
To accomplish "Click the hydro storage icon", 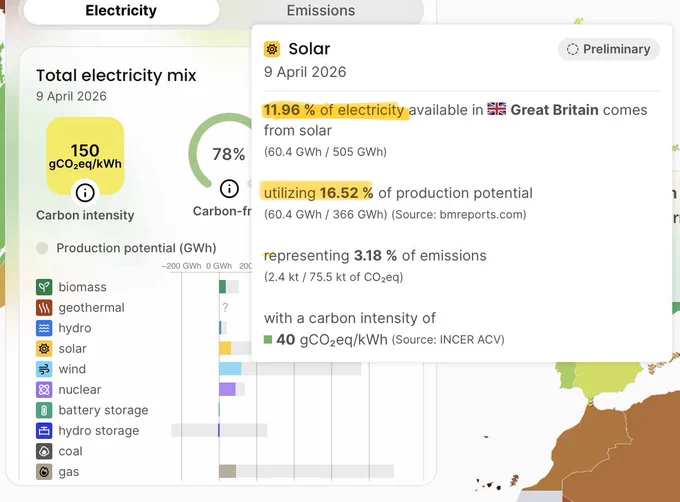I will click(x=44, y=430).
